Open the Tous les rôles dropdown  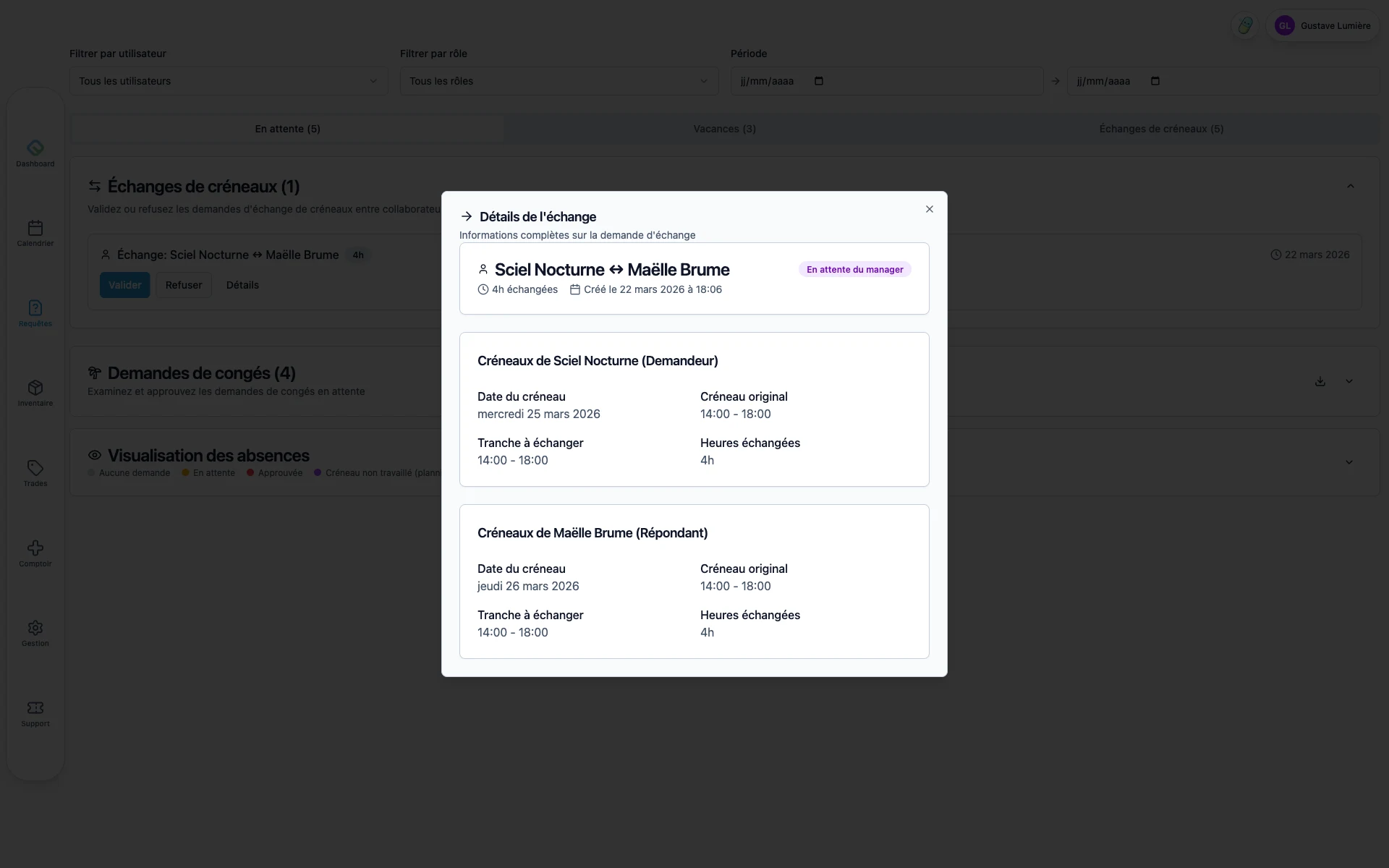[x=558, y=81]
